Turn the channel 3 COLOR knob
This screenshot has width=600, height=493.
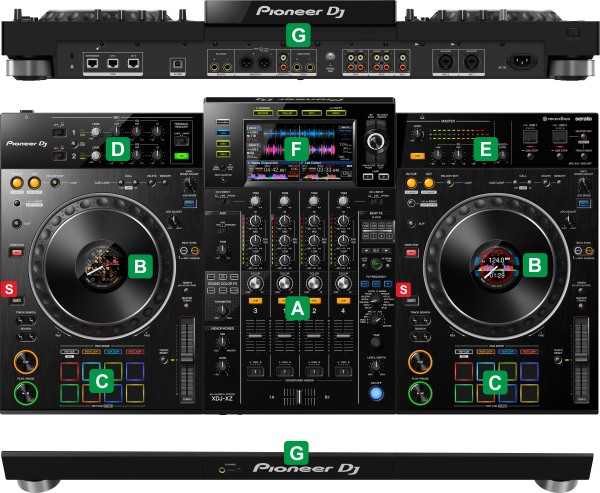coord(255,284)
